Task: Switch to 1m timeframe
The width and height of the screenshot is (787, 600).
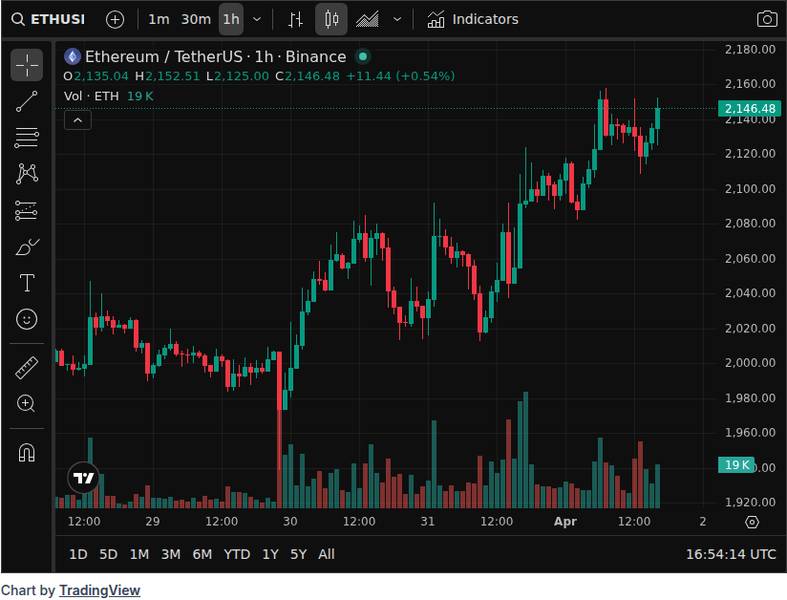Action: point(159,20)
